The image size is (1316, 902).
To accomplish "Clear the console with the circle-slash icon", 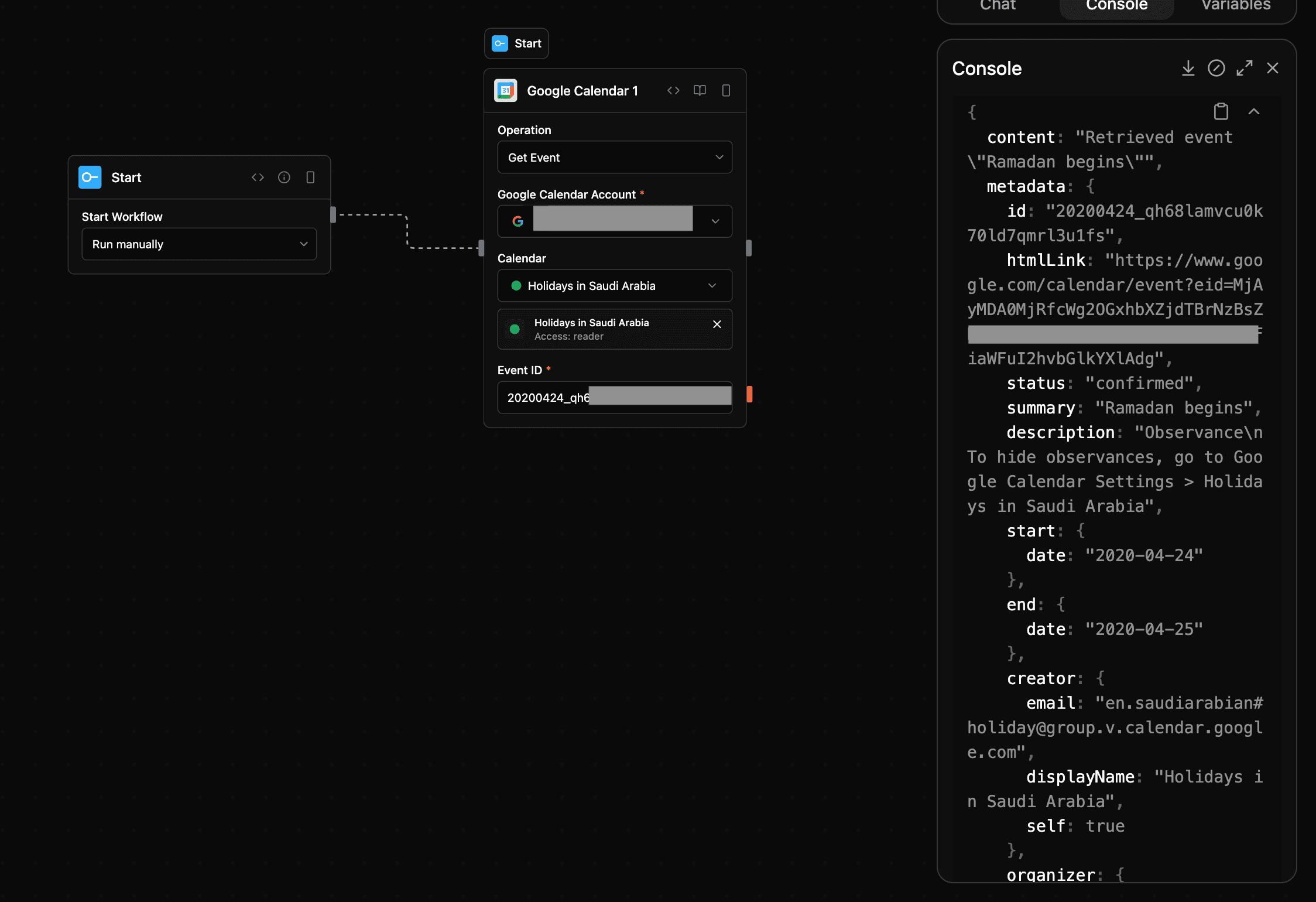I will 1216,69.
